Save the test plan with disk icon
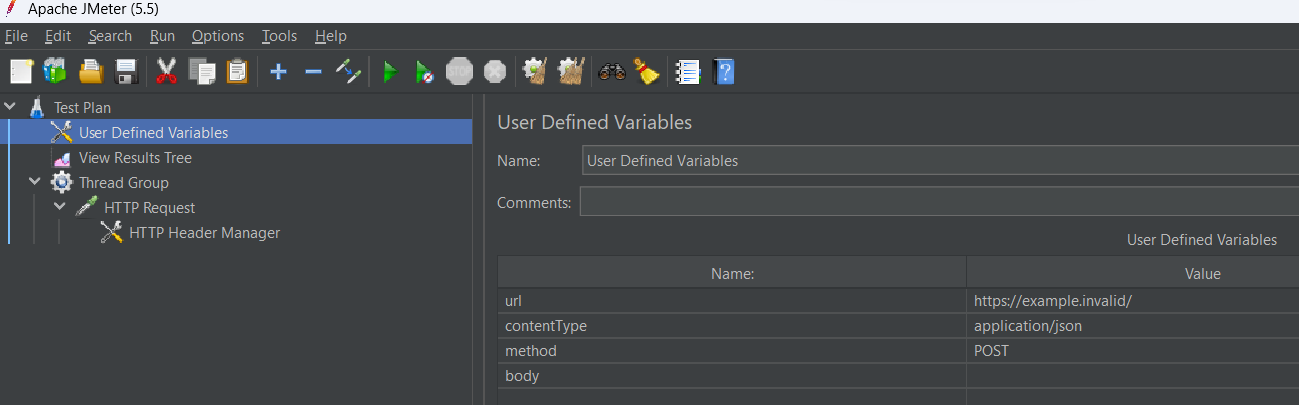The width and height of the screenshot is (1299, 405). click(x=126, y=72)
